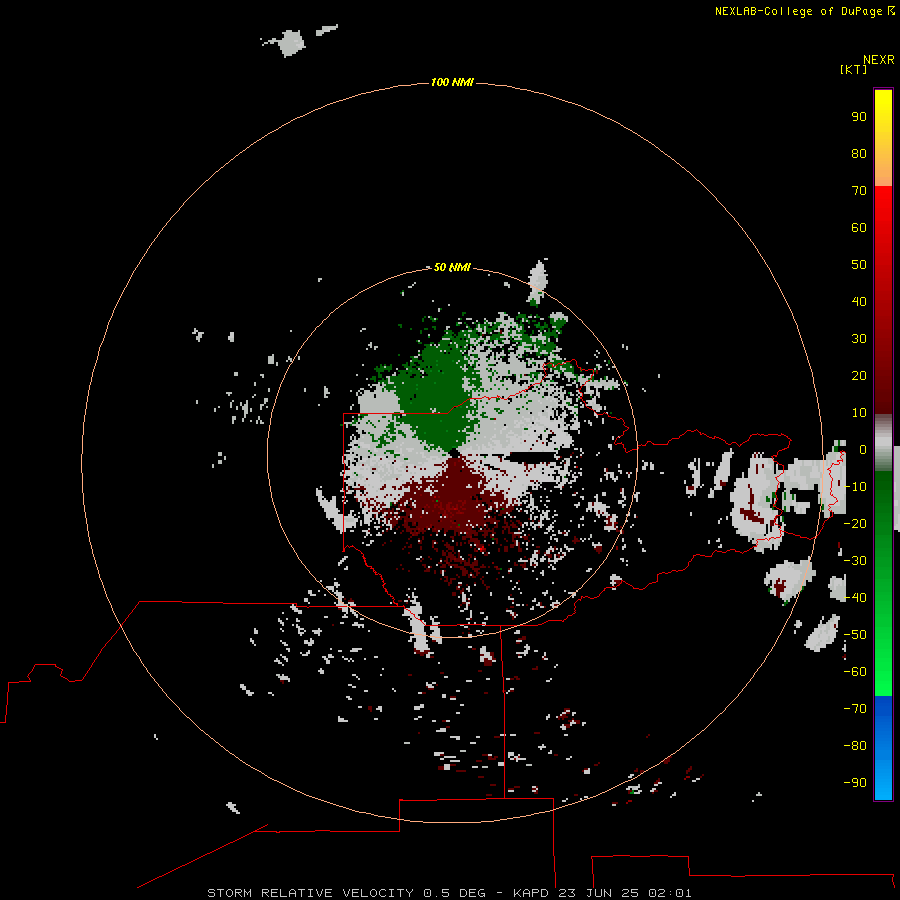Click the -80 value on the velocity scale

pyautogui.click(x=855, y=746)
